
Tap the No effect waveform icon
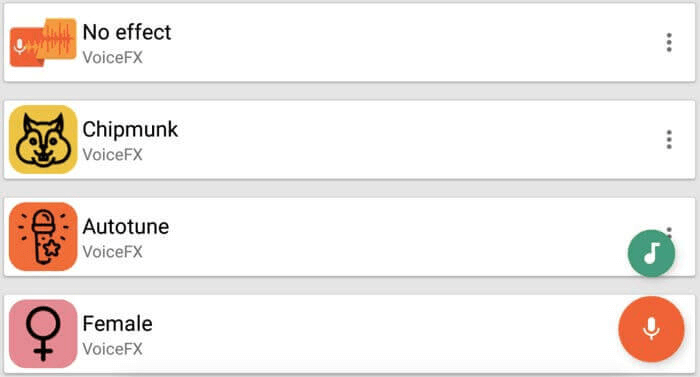click(43, 42)
